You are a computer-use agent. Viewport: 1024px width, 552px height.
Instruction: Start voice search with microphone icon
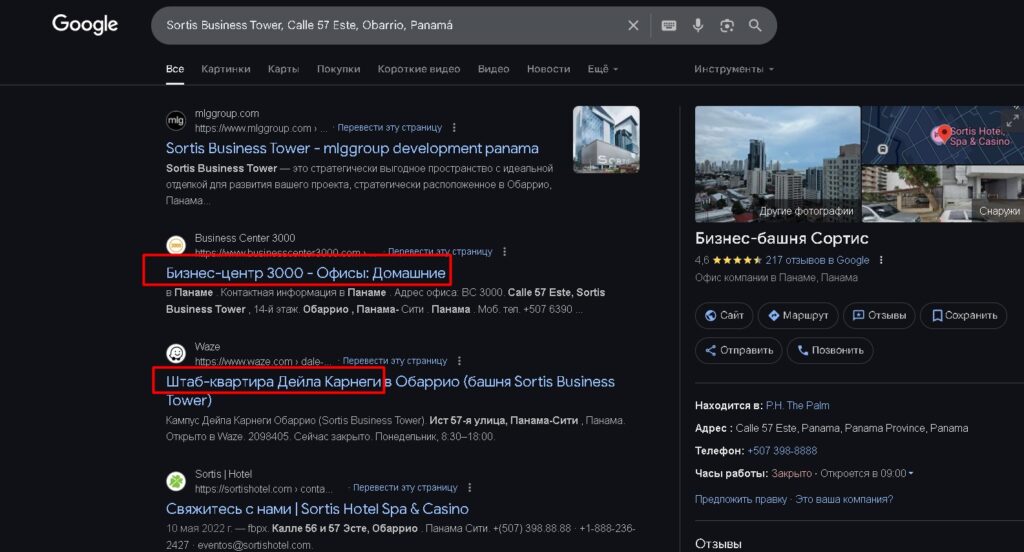point(698,25)
